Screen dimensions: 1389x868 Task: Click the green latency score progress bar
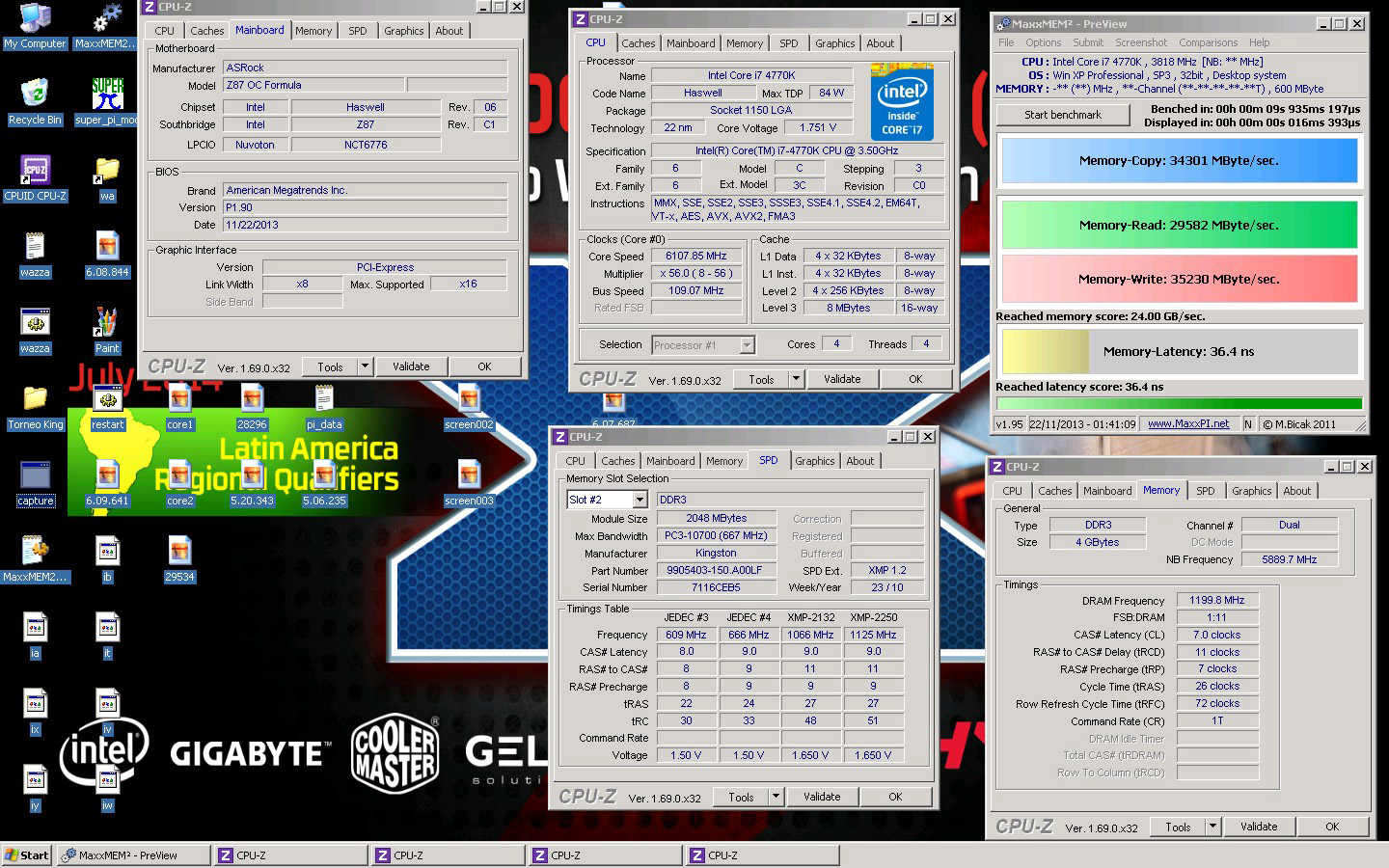(x=1179, y=403)
